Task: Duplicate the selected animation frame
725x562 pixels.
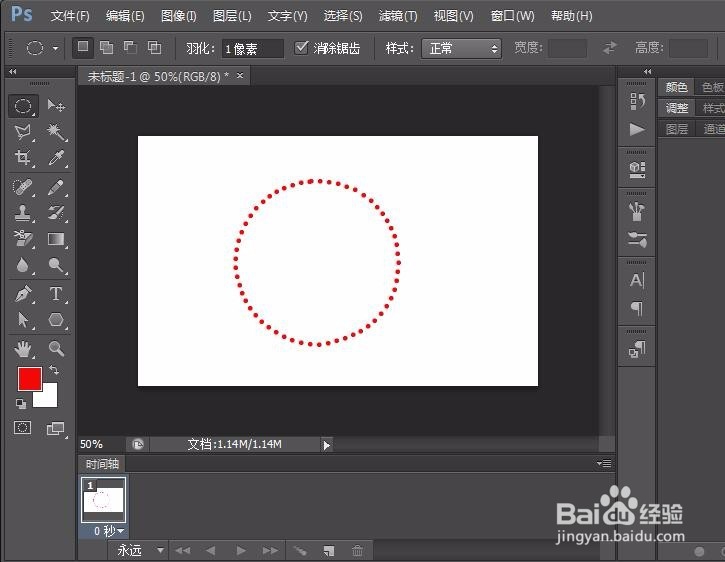Action: pyautogui.click(x=328, y=550)
